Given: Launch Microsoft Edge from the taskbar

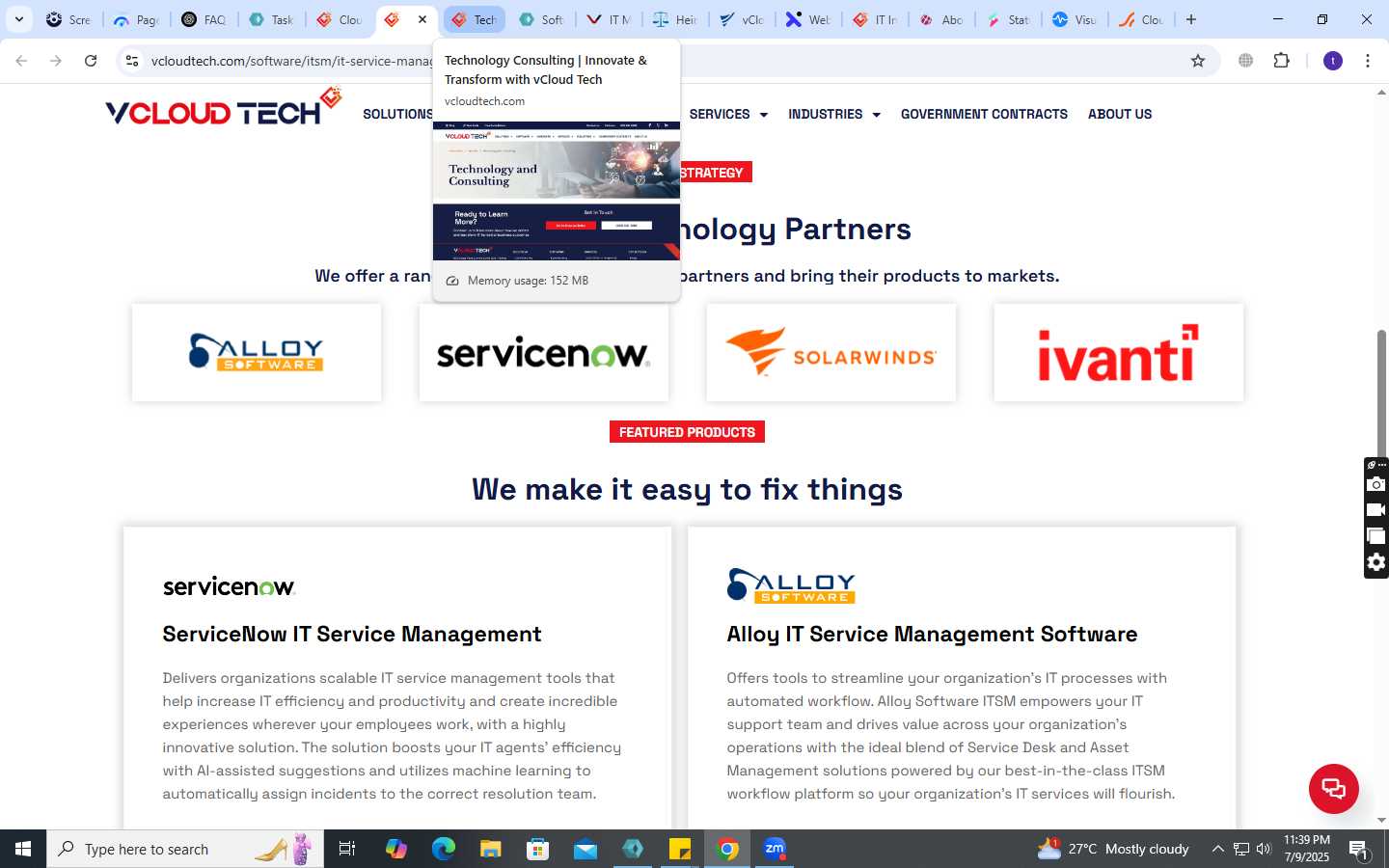Looking at the screenshot, I should 444,849.
